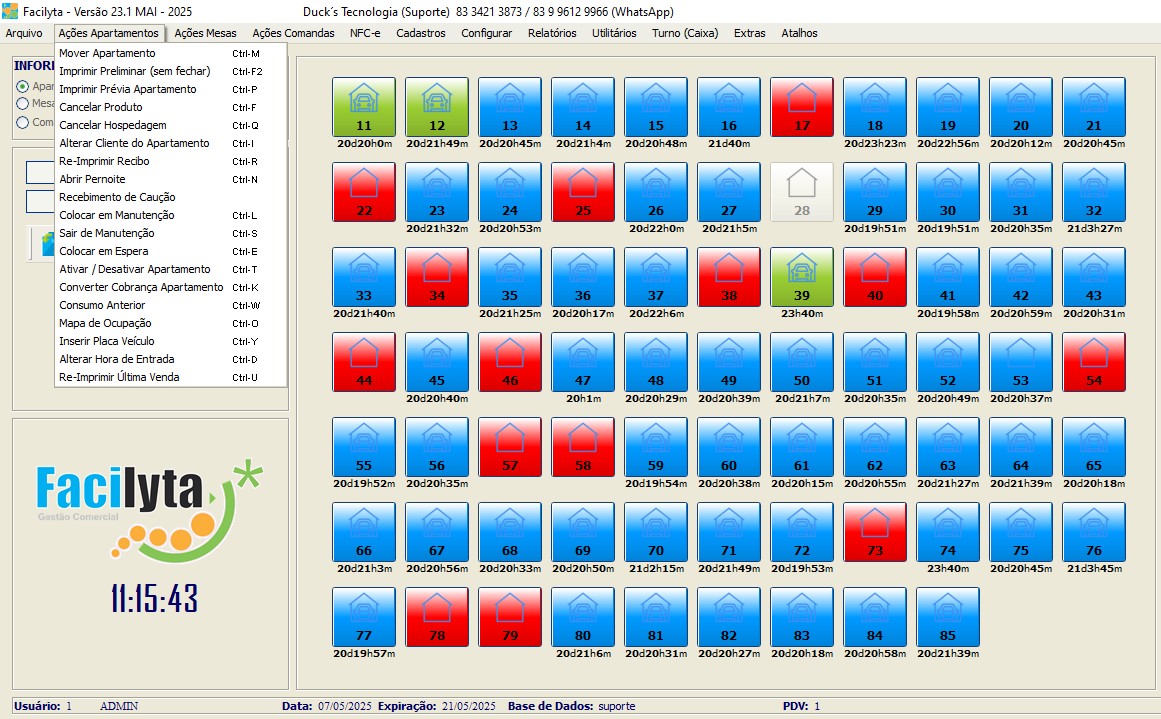
Task: Open green apartment 11 tile
Action: tap(363, 107)
